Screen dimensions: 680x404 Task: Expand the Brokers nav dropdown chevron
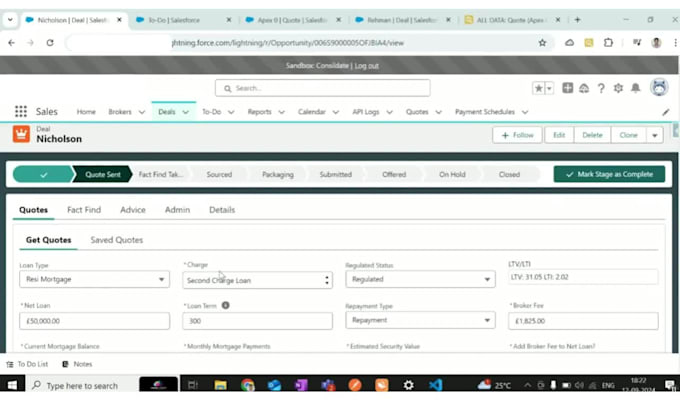tap(142, 112)
